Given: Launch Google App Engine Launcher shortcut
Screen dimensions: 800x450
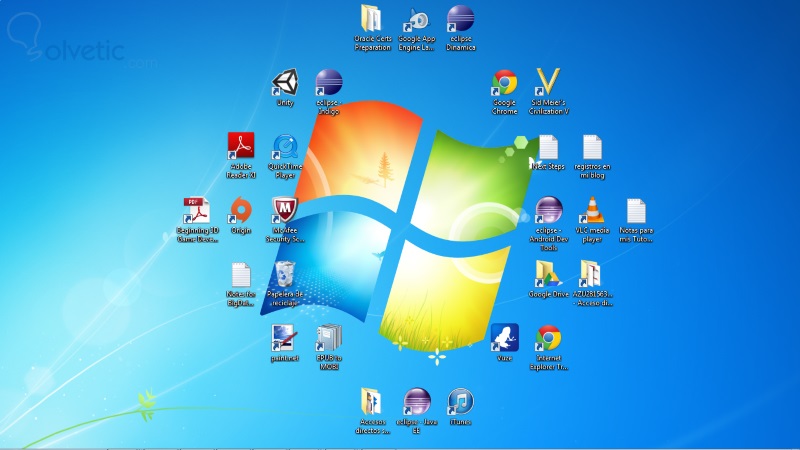Looking at the screenshot, I should coord(416,28).
